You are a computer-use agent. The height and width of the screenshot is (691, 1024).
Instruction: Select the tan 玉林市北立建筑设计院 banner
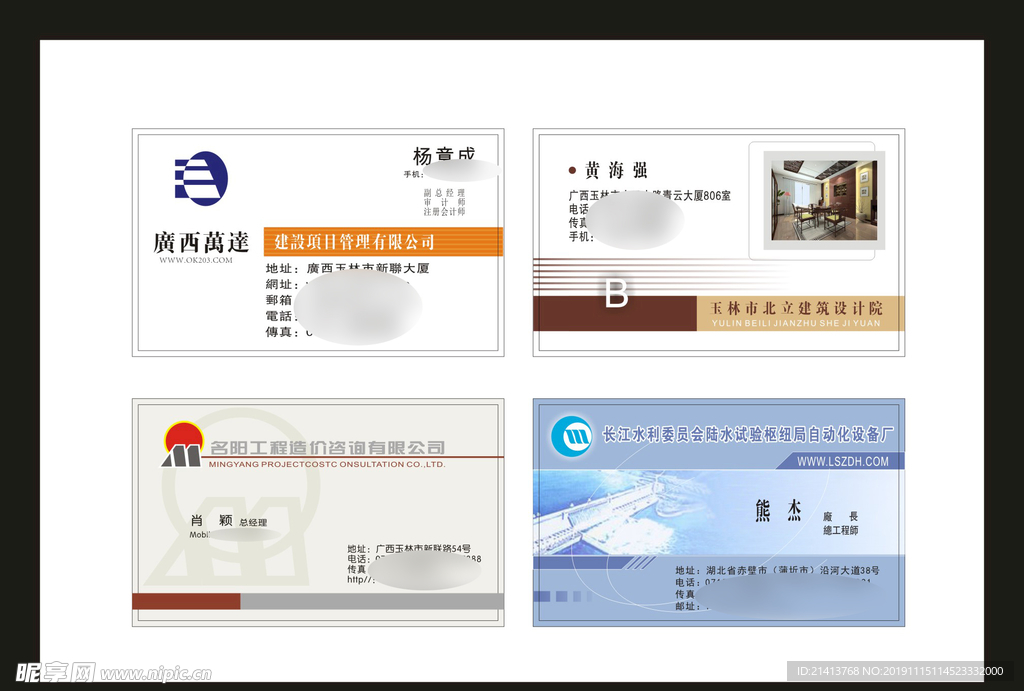tap(799, 312)
